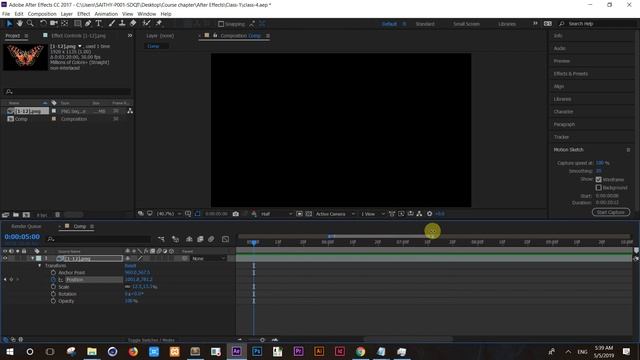640x360 pixels.
Task: Click the Frame Blending icon in timeline header
Action: (200, 239)
